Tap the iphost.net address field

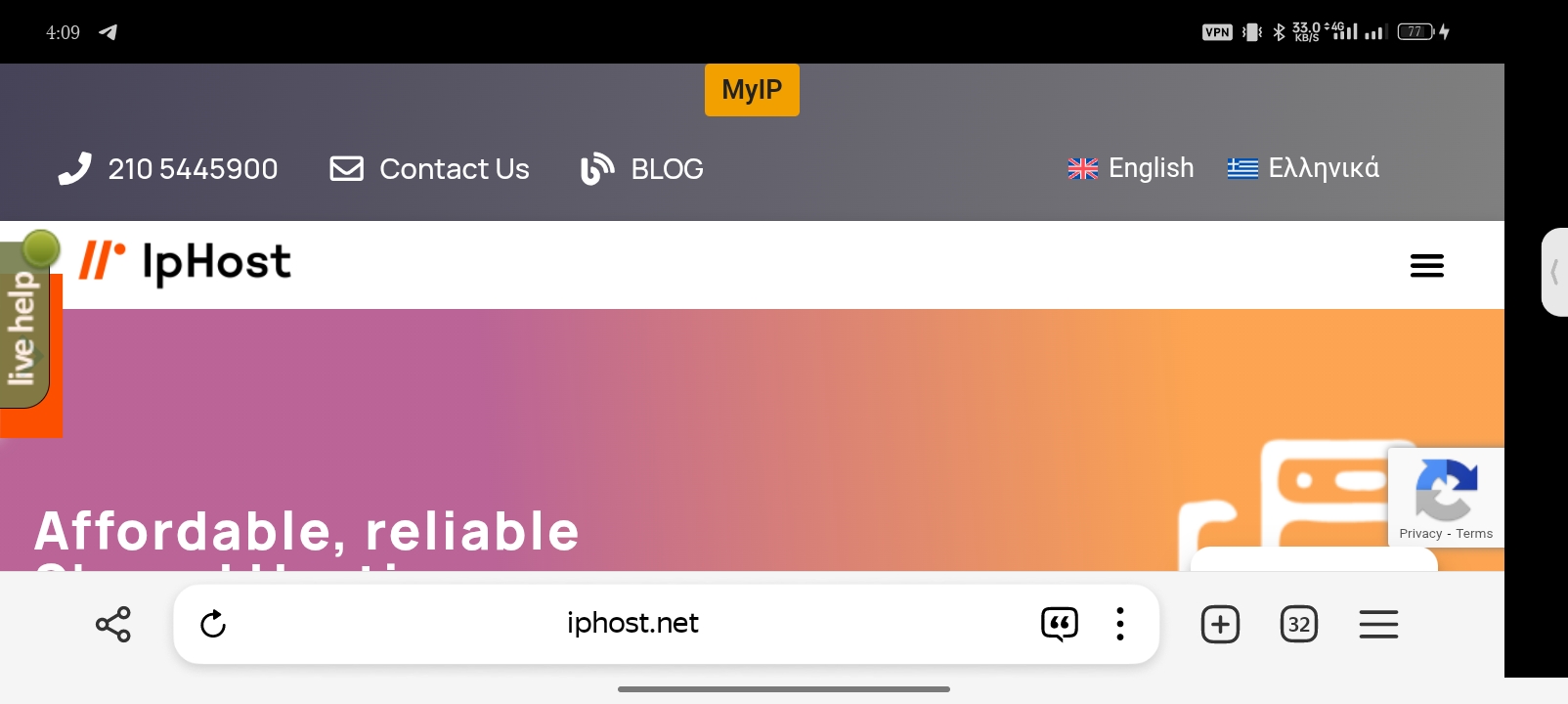(632, 624)
